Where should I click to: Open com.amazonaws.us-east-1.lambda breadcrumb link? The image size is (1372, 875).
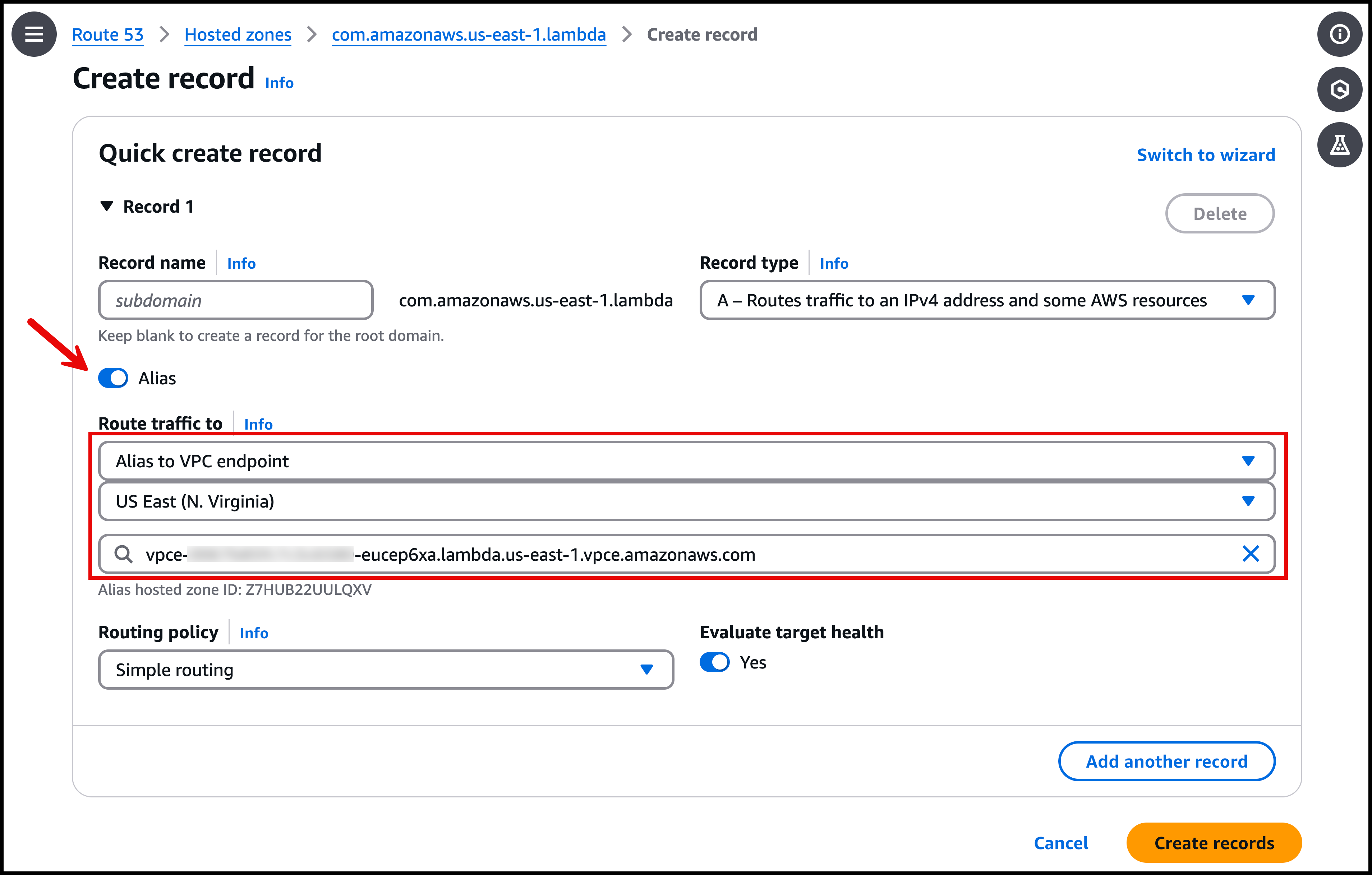pyautogui.click(x=468, y=35)
